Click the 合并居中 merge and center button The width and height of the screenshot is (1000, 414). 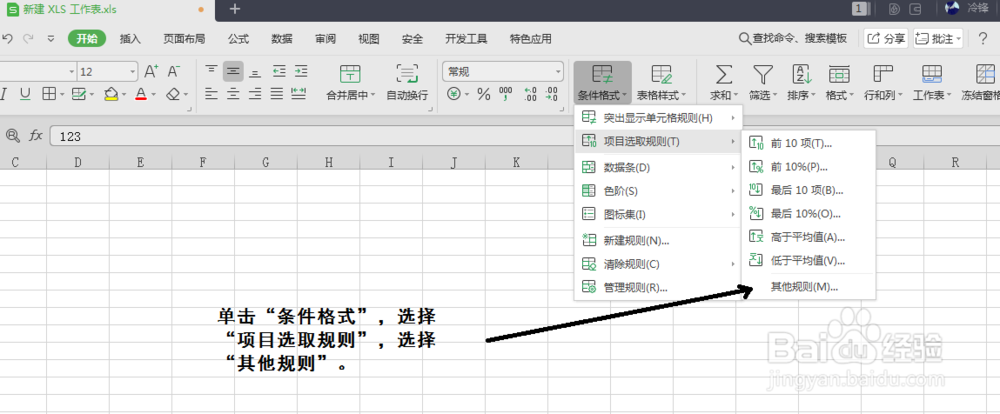pos(350,82)
